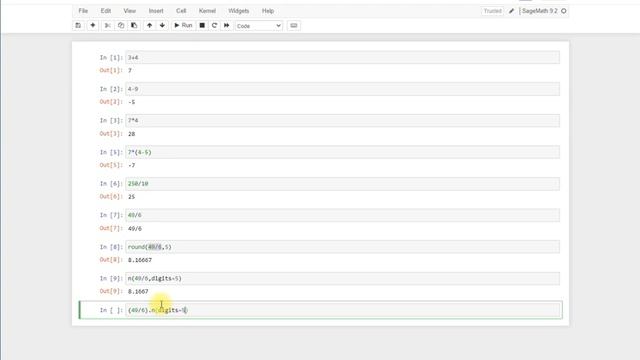Select output value 28
The width and height of the screenshot is (640, 360).
131,134
